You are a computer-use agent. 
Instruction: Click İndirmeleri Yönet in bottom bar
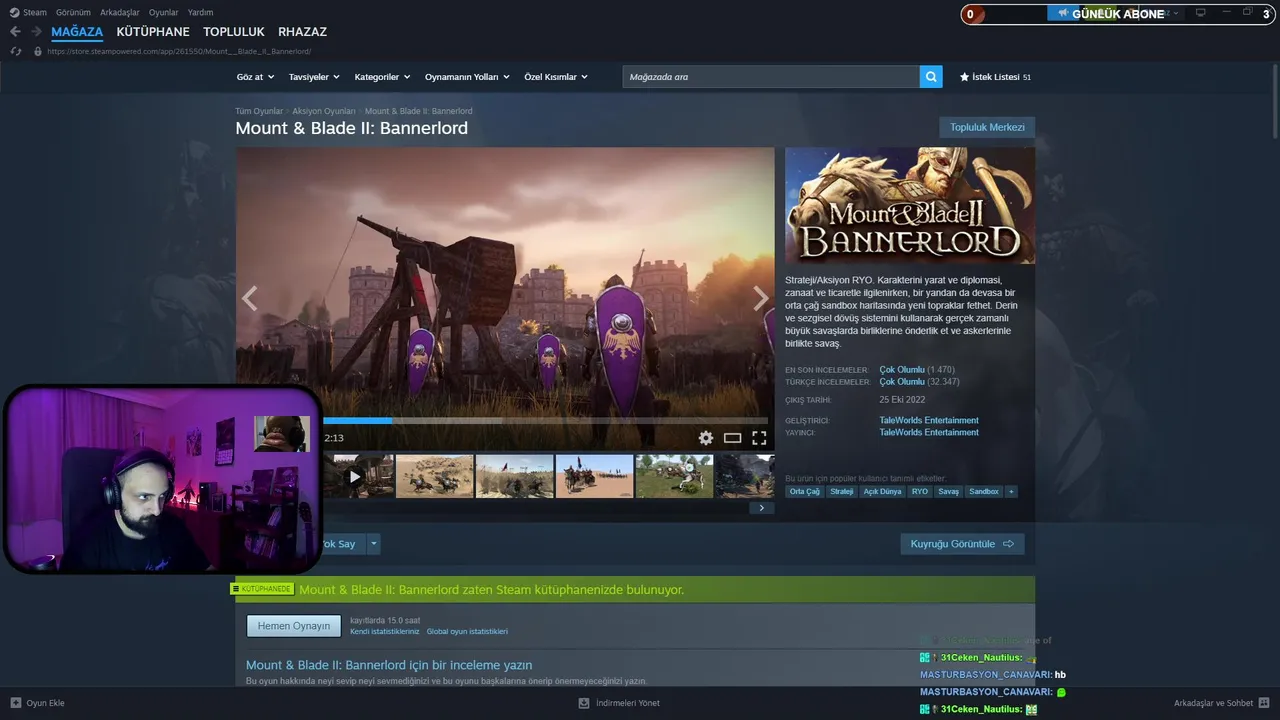[x=628, y=703]
